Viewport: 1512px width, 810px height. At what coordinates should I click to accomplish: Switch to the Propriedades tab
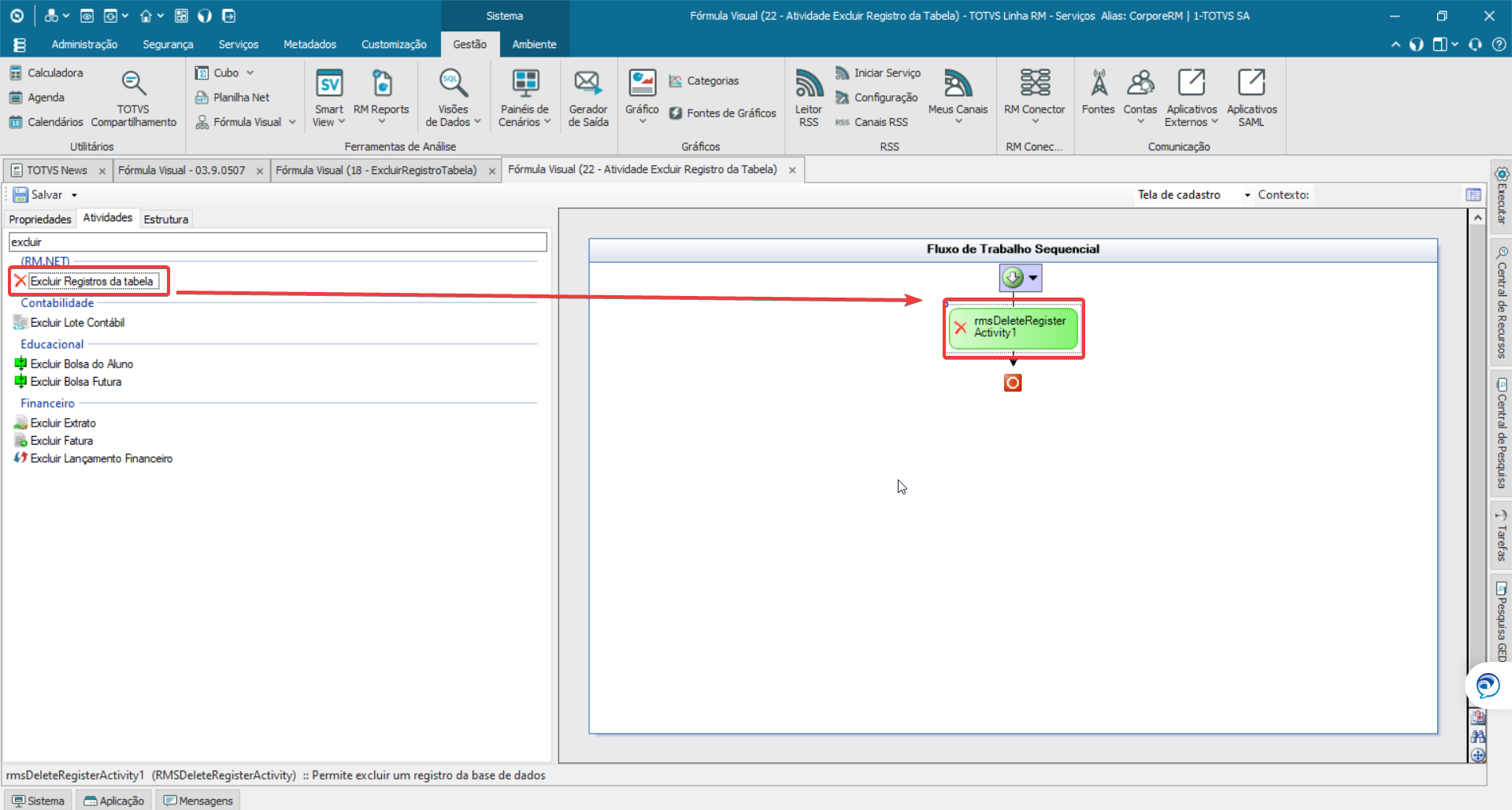[x=40, y=219]
